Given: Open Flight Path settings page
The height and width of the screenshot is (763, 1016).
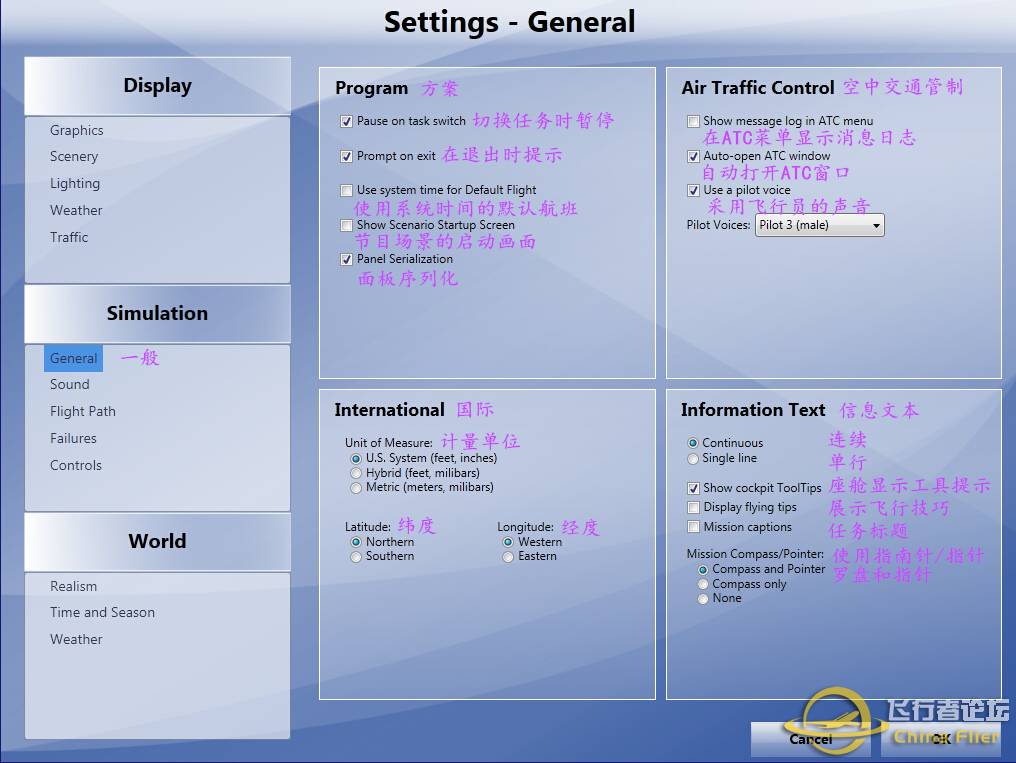Looking at the screenshot, I should [82, 411].
